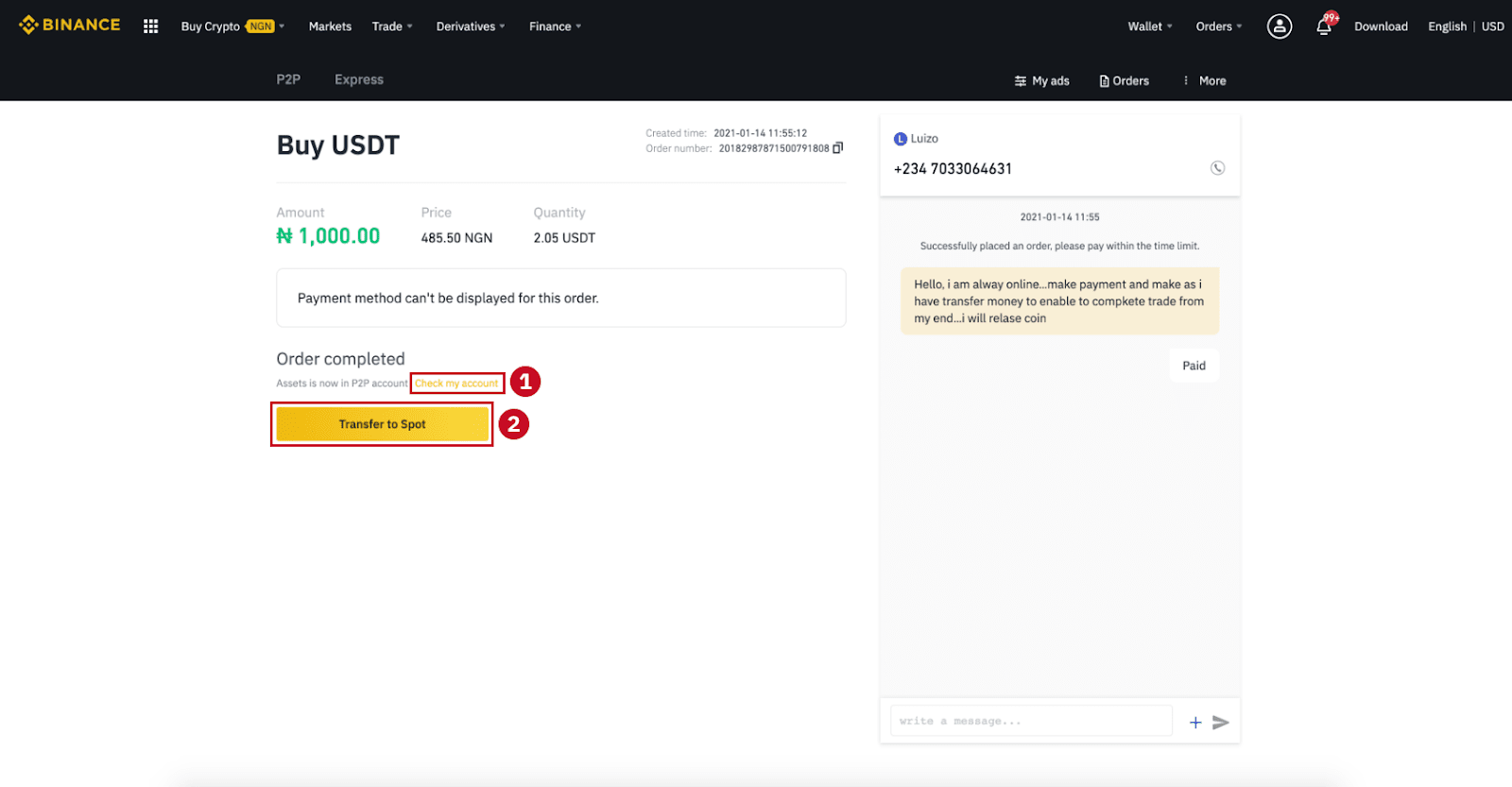Click the seller name Luizo
The width and height of the screenshot is (1512, 787).
(x=924, y=139)
